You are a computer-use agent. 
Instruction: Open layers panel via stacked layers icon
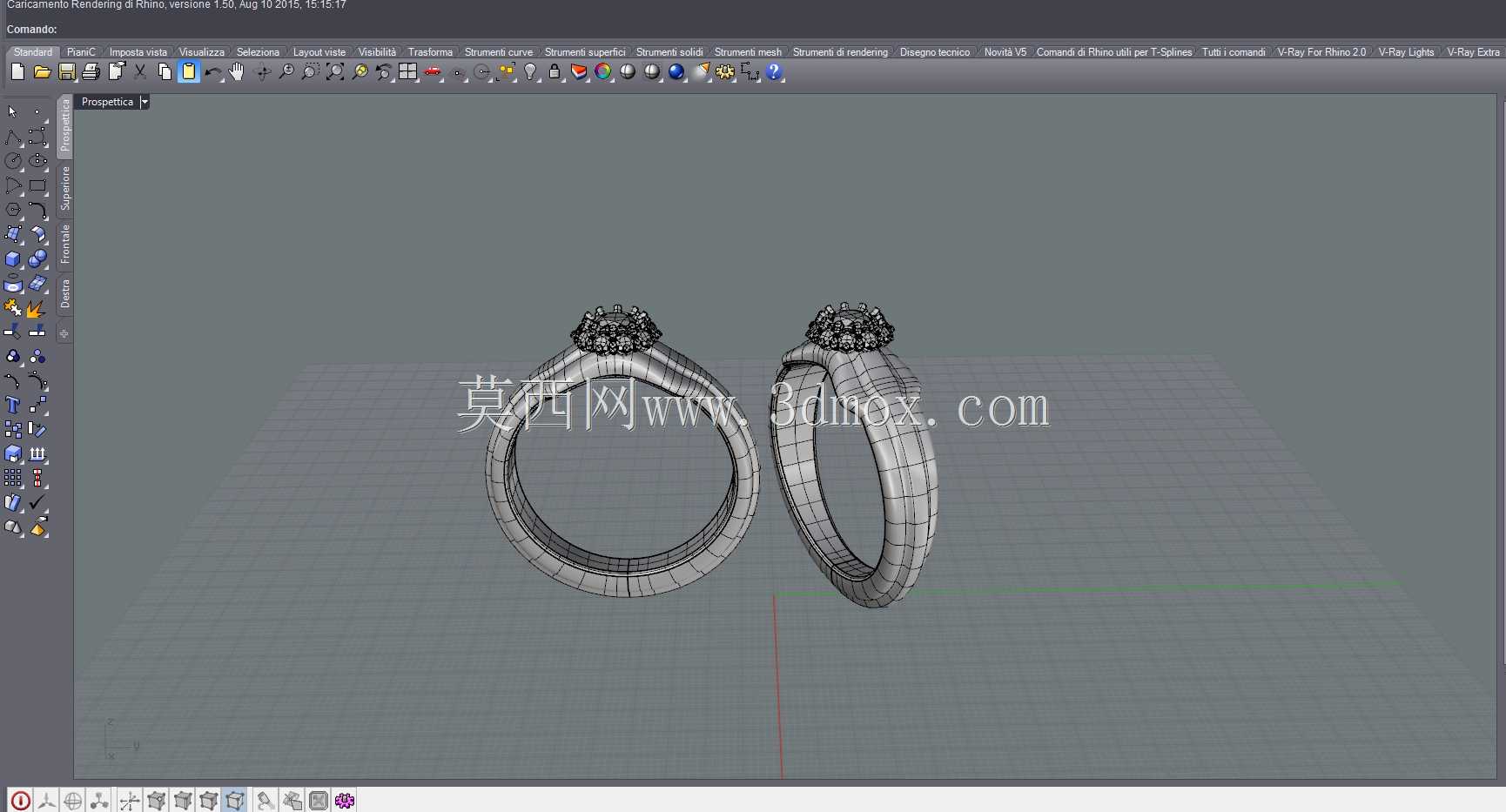pos(579,72)
